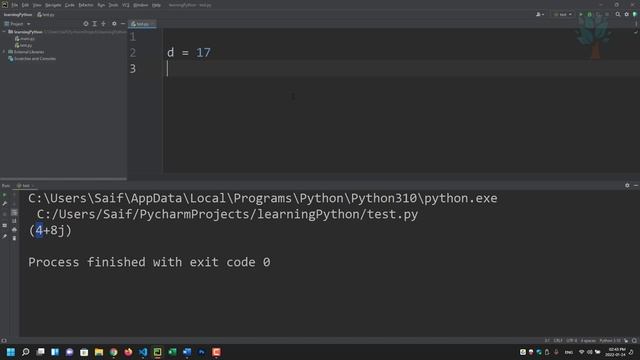640x360 pixels.
Task: Click Collapse All icon in Project panel
Action: point(104,24)
